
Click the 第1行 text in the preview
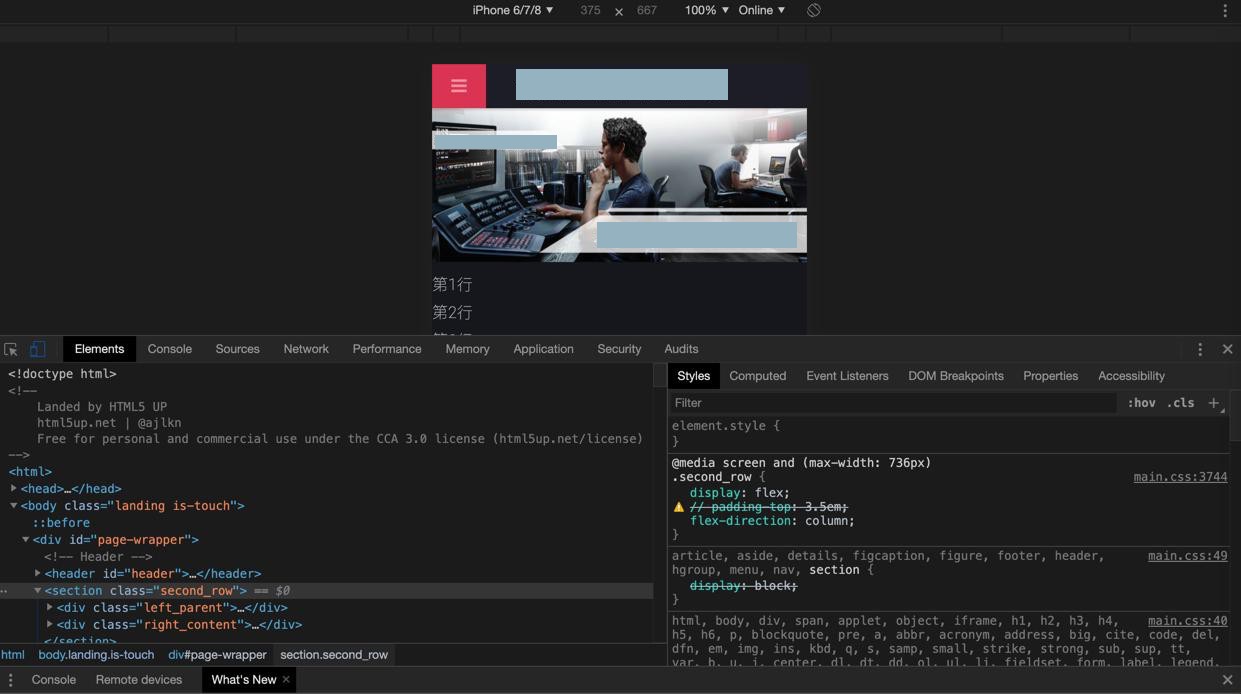click(x=452, y=285)
